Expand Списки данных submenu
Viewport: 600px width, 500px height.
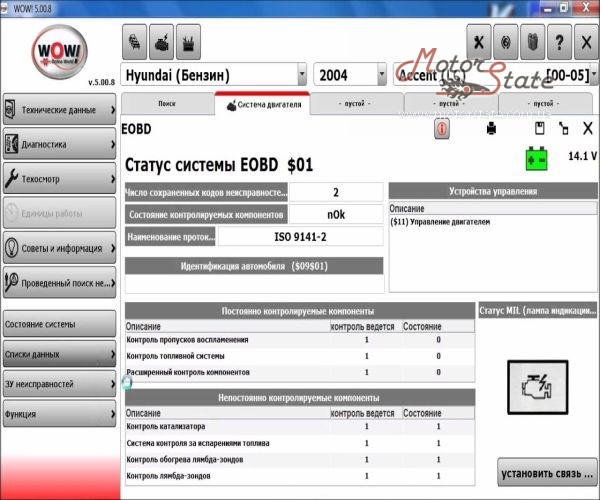coord(59,354)
